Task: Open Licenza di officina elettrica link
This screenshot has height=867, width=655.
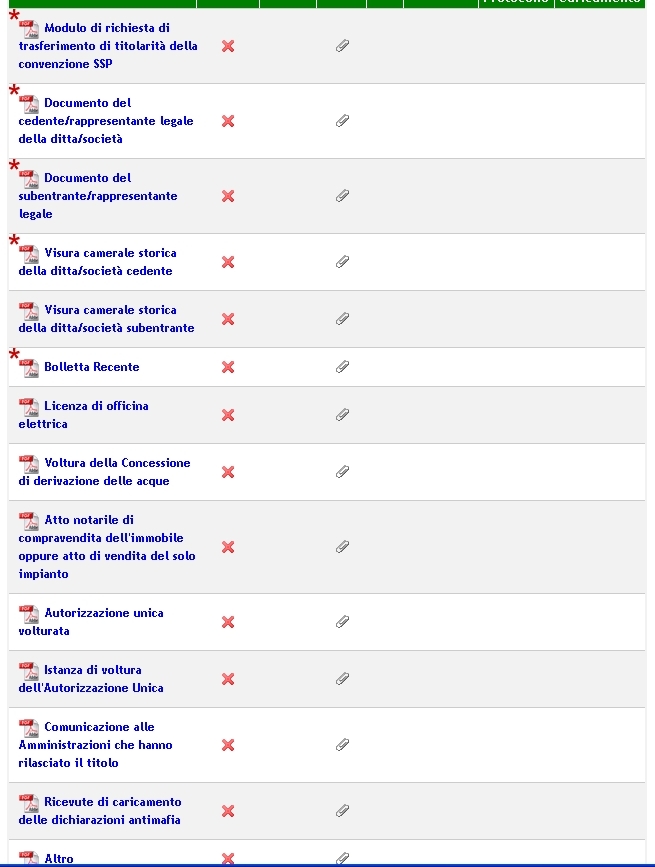Action: click(x=83, y=415)
